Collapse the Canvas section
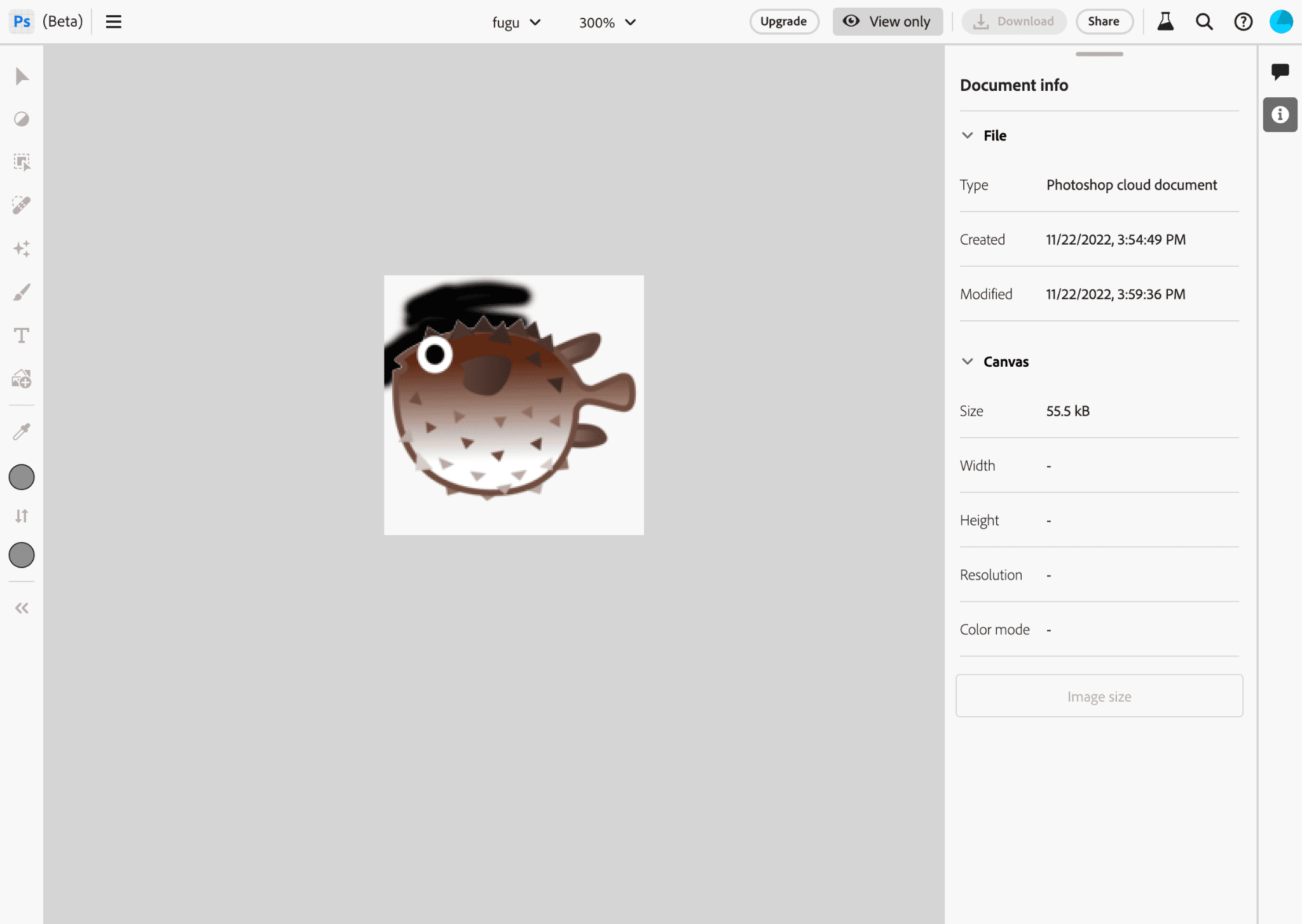The image size is (1302, 924). click(967, 360)
